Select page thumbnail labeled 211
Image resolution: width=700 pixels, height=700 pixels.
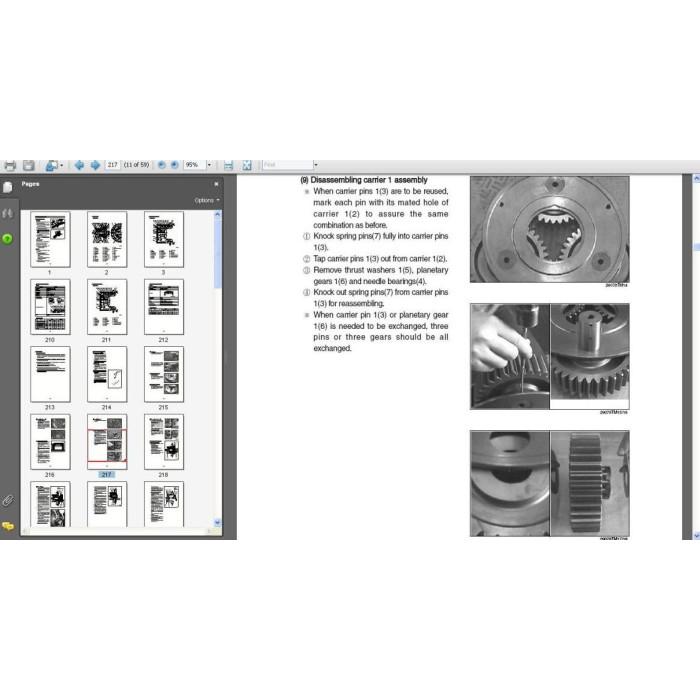pos(107,307)
